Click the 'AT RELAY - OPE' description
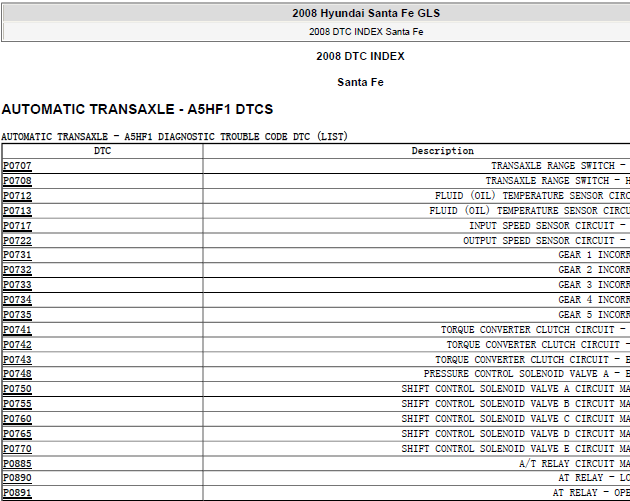This screenshot has height=501, width=630. click(x=591, y=493)
